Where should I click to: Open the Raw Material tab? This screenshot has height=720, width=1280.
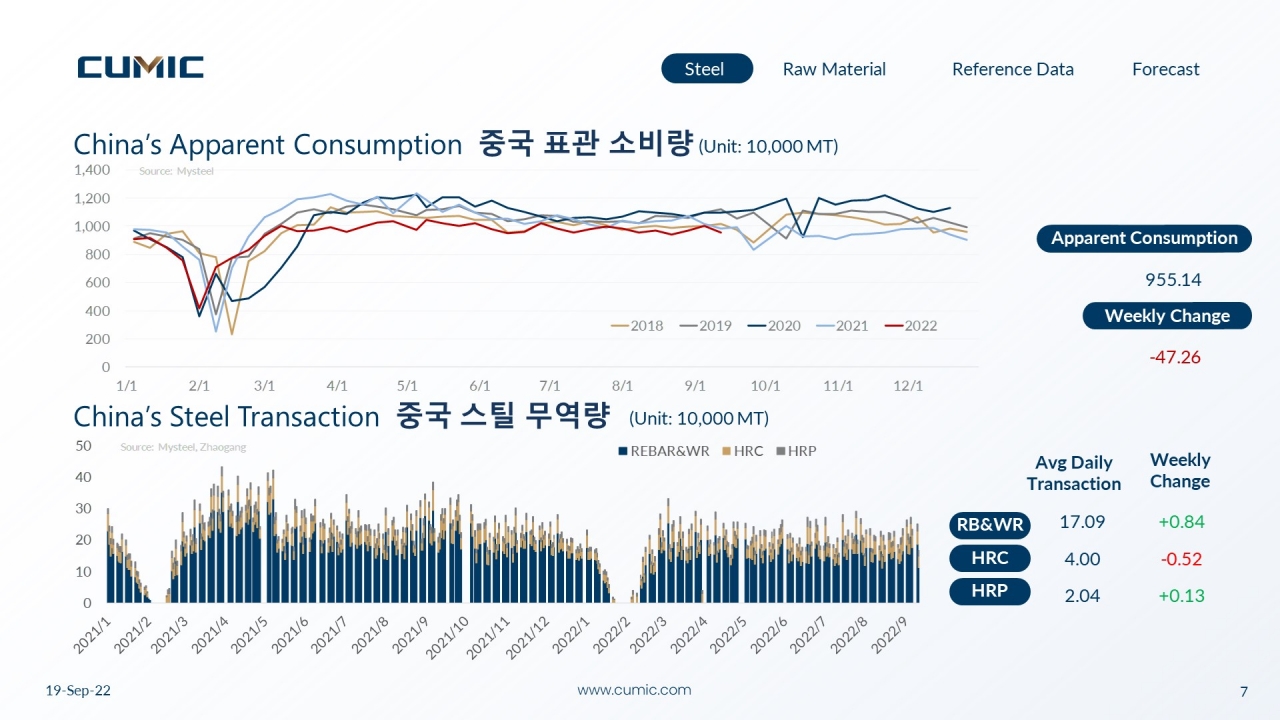point(834,69)
